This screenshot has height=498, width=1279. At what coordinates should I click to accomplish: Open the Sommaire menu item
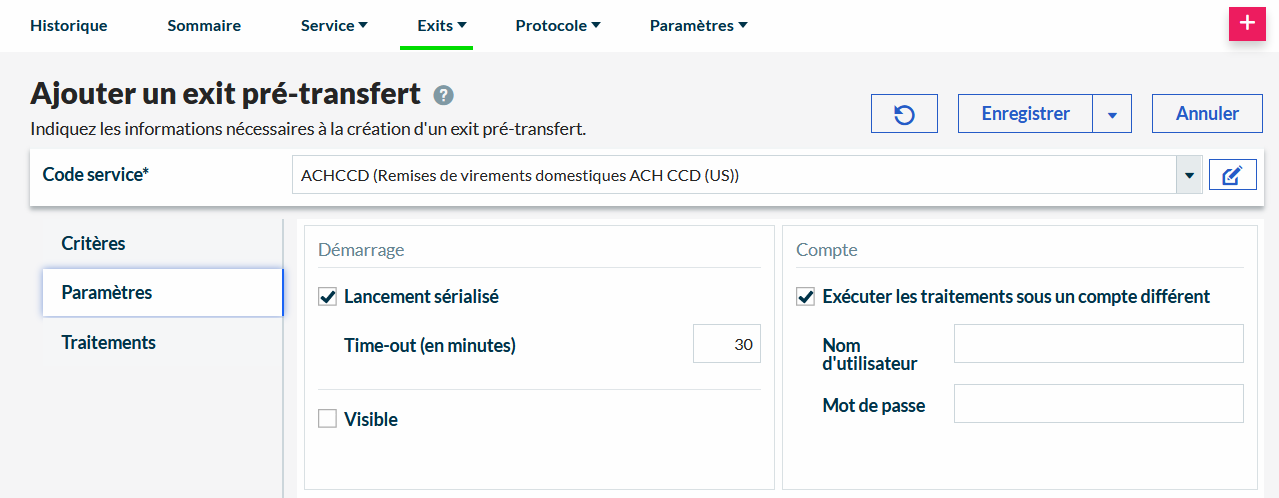(x=204, y=26)
